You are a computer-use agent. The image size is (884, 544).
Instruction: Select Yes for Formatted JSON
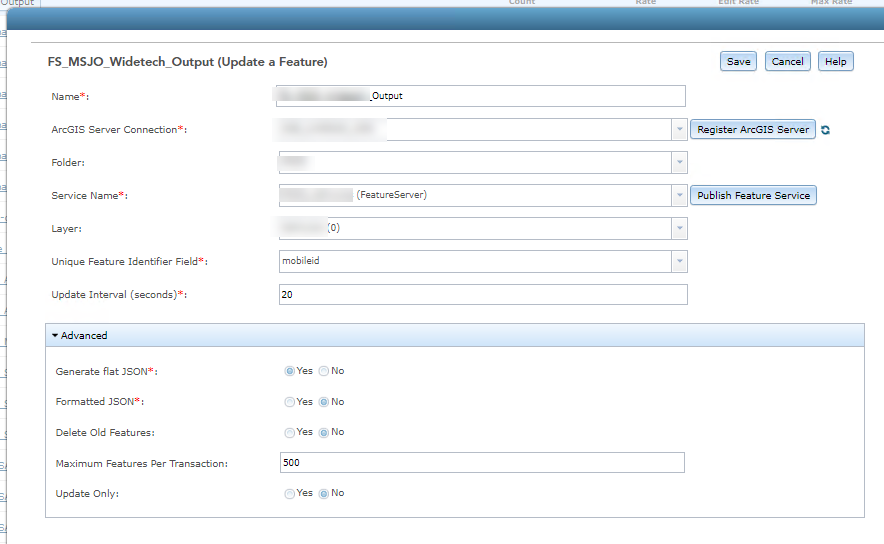point(290,402)
